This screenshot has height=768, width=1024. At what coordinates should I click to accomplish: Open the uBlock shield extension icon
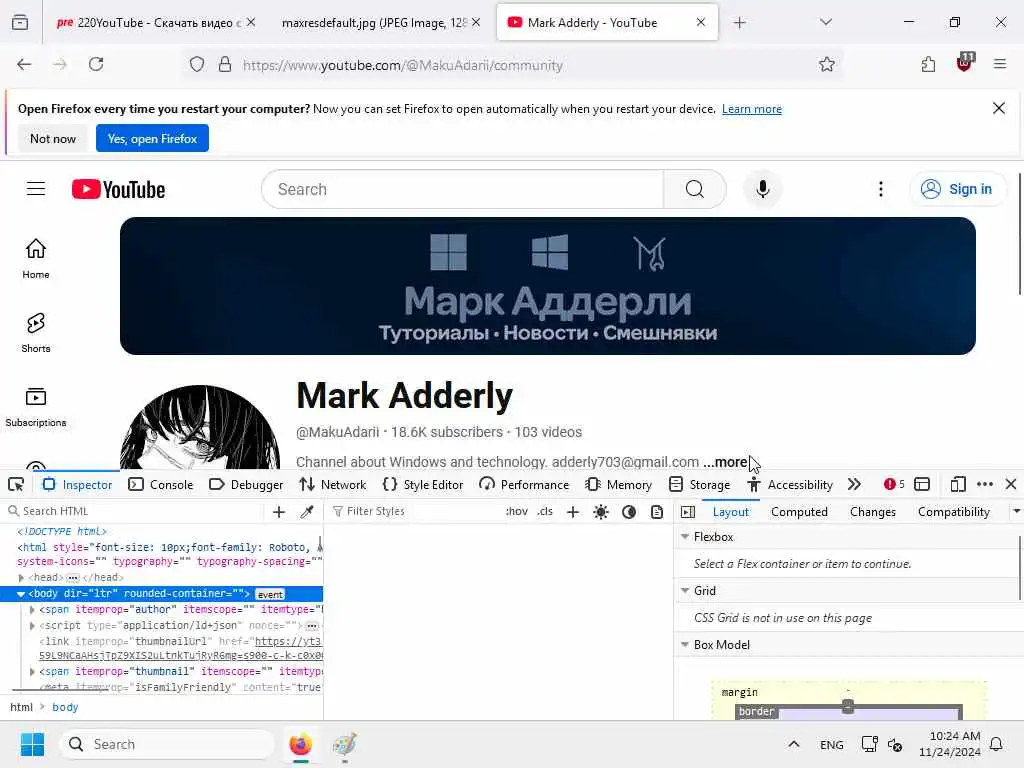(965, 63)
